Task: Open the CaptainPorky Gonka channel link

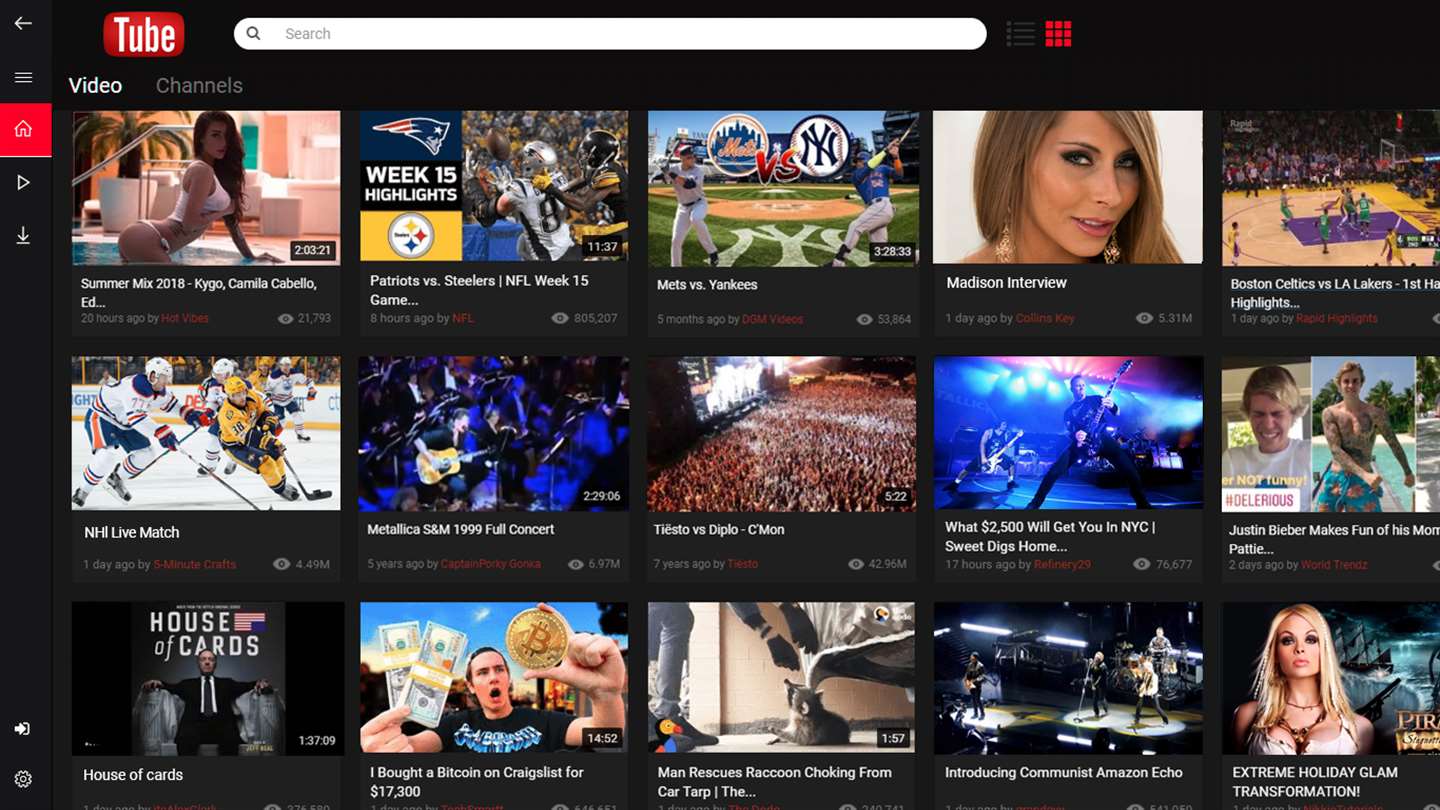Action: (x=491, y=564)
